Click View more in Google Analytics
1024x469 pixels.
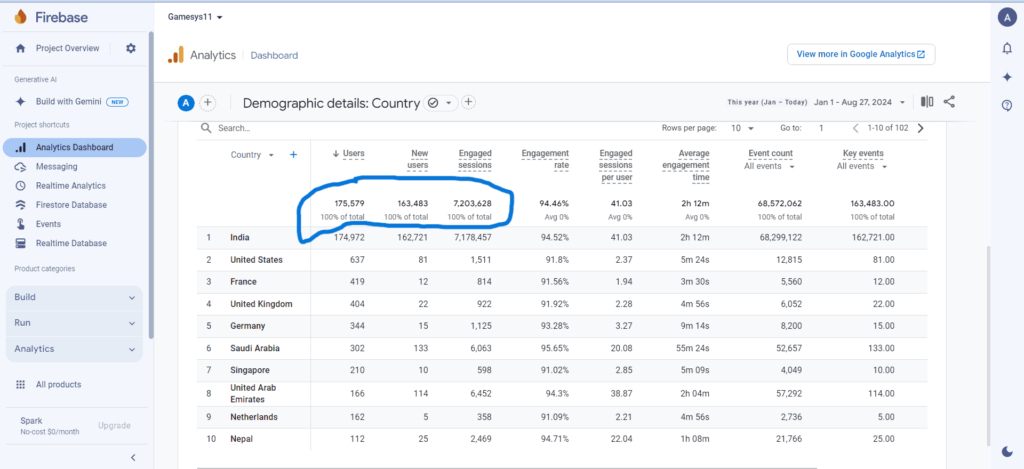(860, 54)
